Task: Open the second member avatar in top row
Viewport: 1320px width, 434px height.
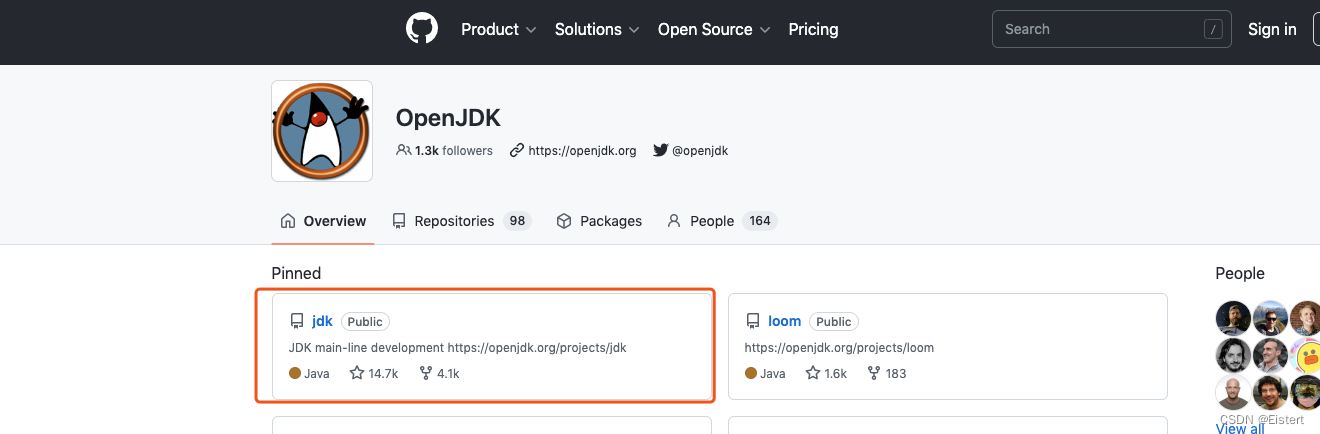Action: (x=1271, y=318)
